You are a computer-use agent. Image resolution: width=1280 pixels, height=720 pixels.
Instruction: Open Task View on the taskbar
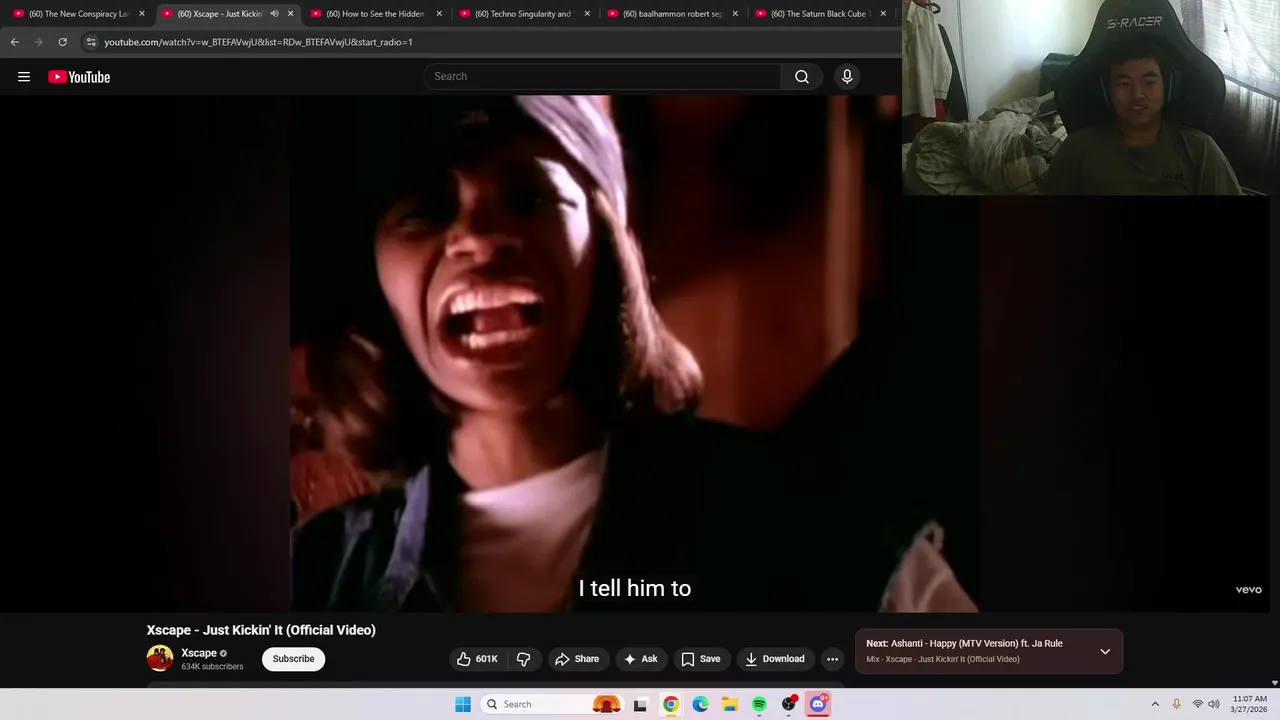tap(640, 704)
